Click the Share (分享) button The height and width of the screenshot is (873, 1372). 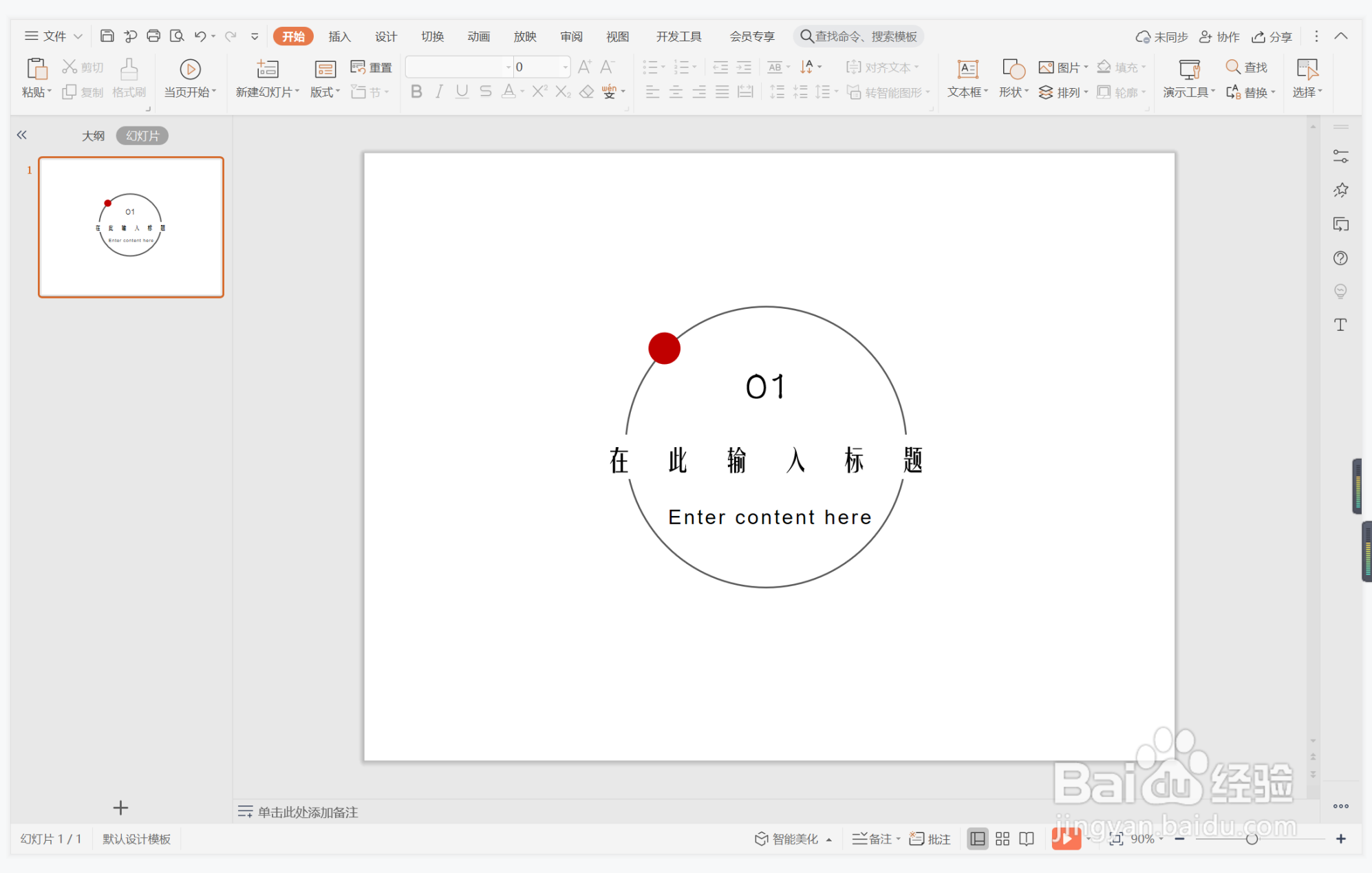pyautogui.click(x=1272, y=36)
